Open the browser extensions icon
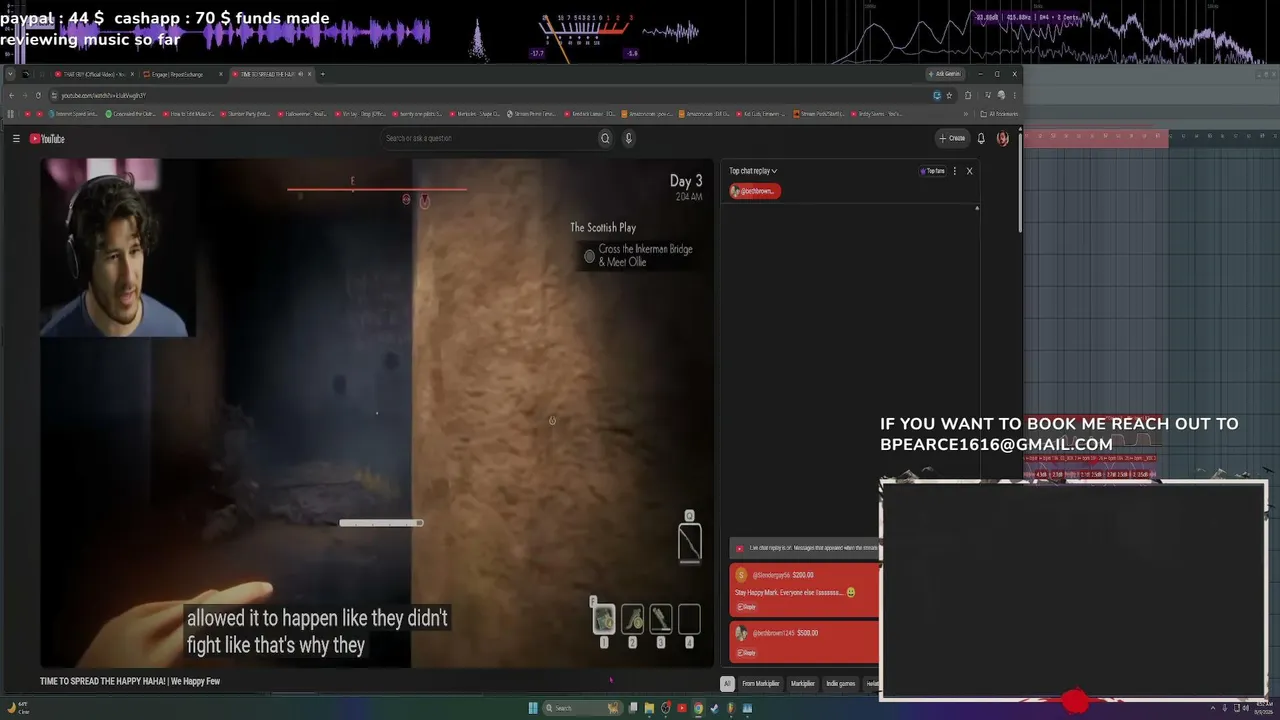This screenshot has height=720, width=1280. [x=968, y=95]
